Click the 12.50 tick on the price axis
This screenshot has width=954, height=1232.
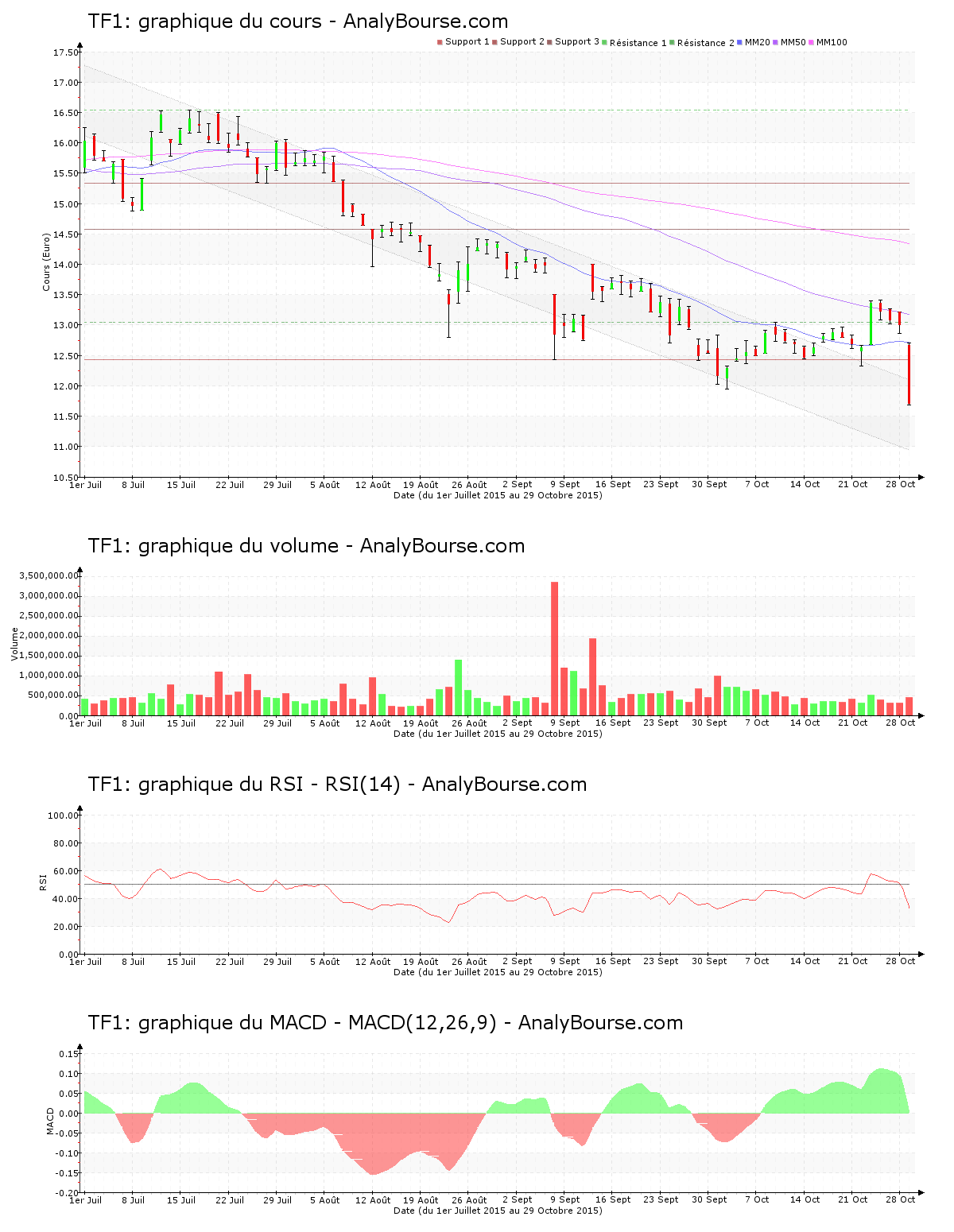tap(66, 356)
